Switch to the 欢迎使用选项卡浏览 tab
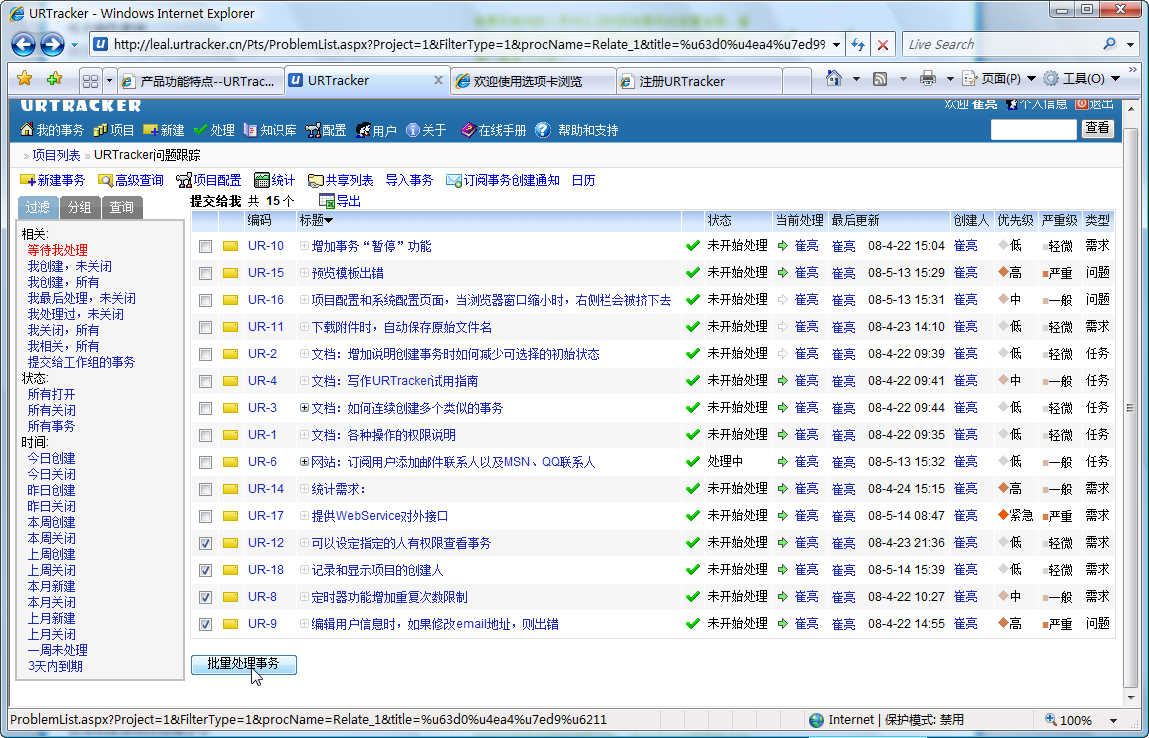Screen dimensions: 1149x738 [x=533, y=81]
